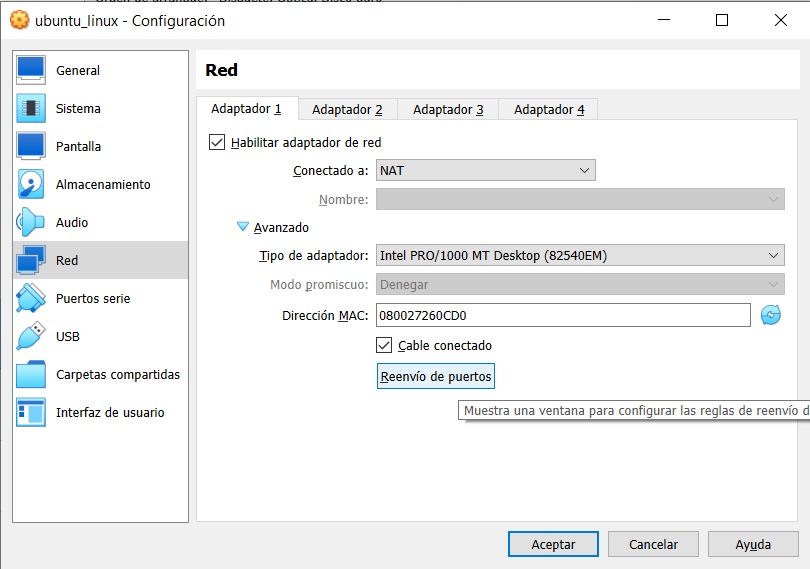The width and height of the screenshot is (810, 569).
Task: Click the Reenvío de puertos button
Action: tap(436, 376)
